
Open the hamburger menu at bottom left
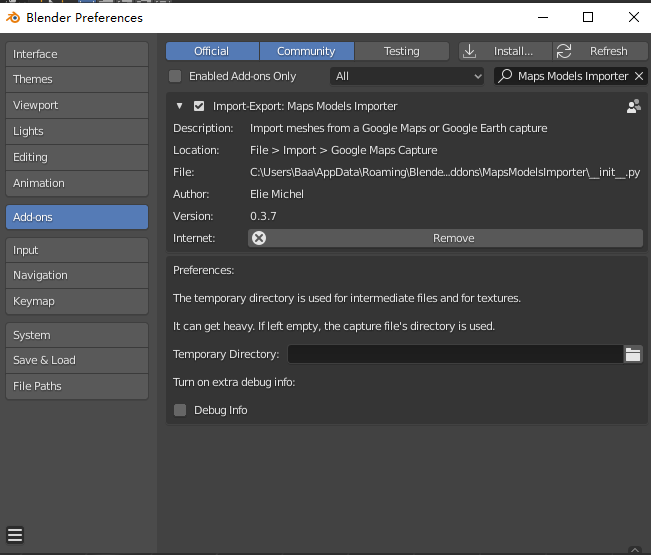pyautogui.click(x=15, y=534)
